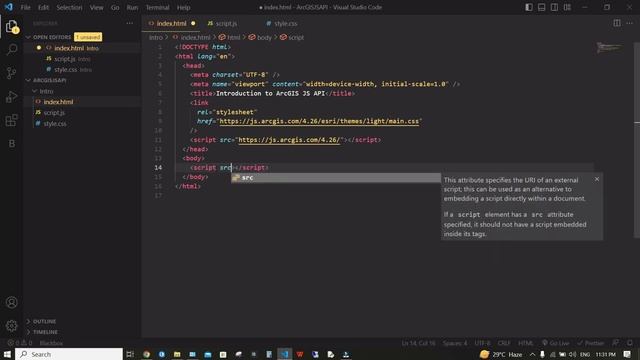Open Blackbox extension icon in activity bar
Image resolution: width=640 pixels, height=360 pixels.
coord(11,144)
